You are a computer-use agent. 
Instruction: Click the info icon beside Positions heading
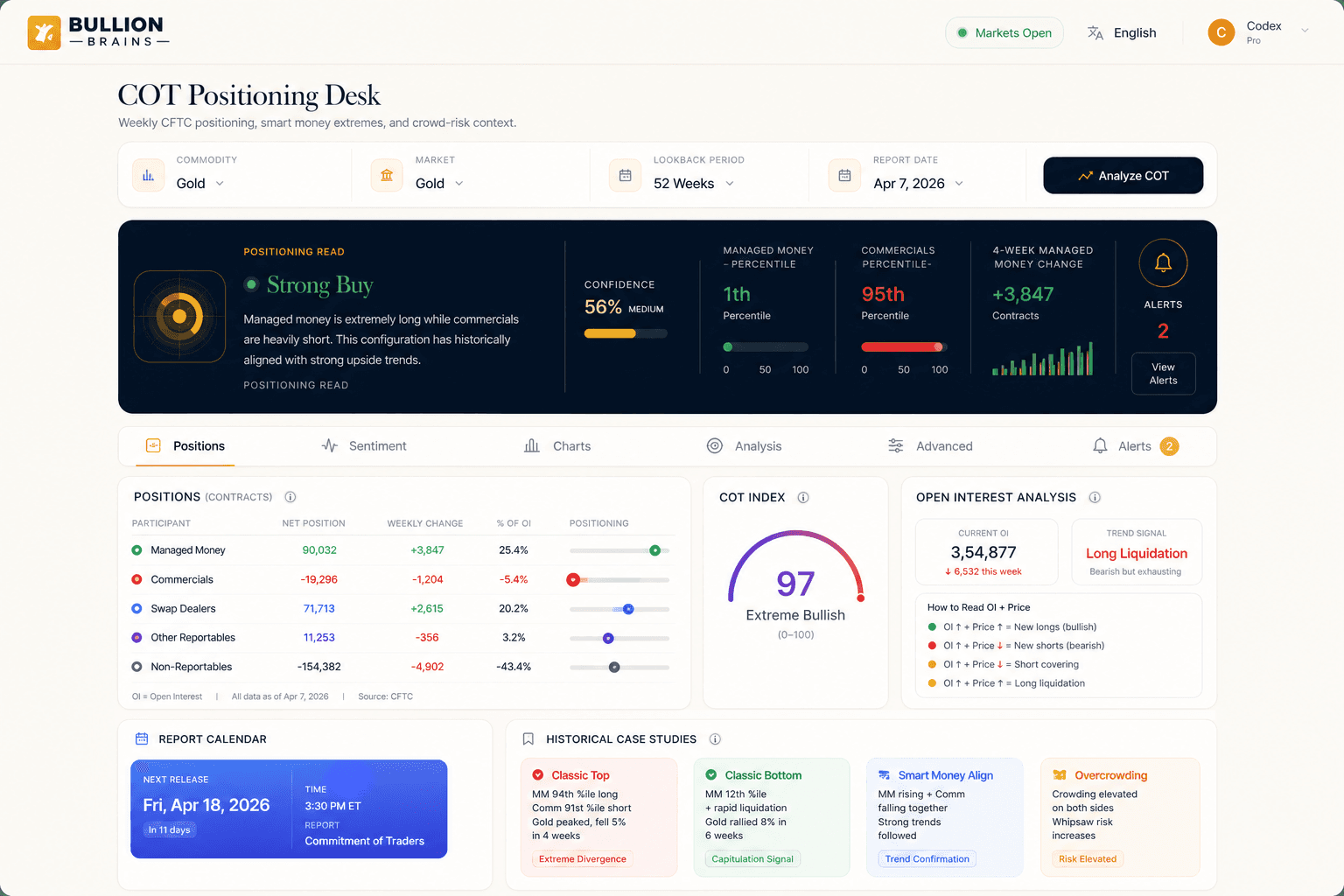290,497
